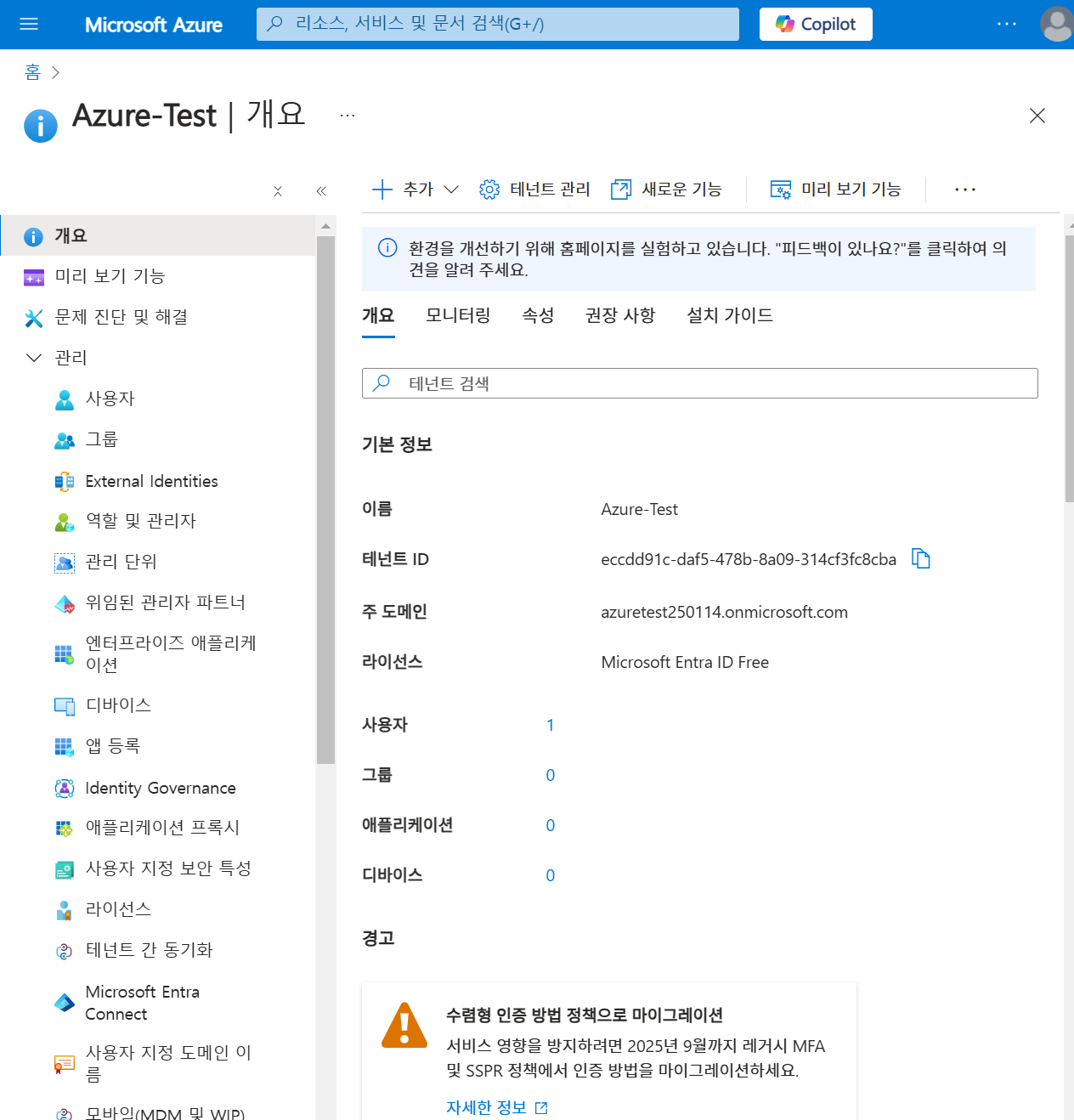Click sidebar scroll-up arrow
1074x1120 pixels.
(325, 226)
